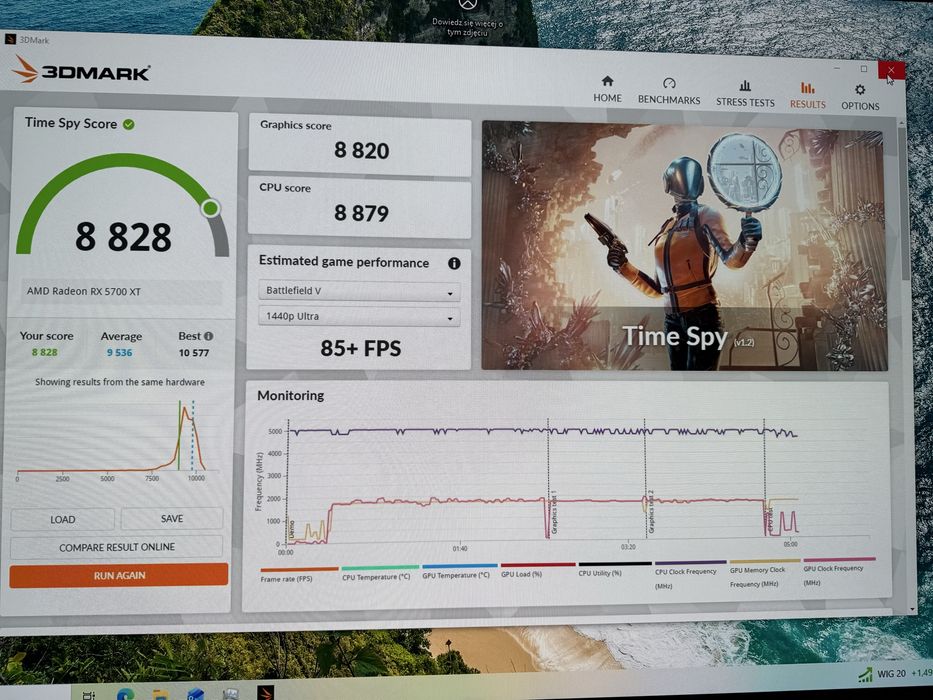Click the Graphics score value 8 820
This screenshot has height=700, width=933.
point(361,151)
